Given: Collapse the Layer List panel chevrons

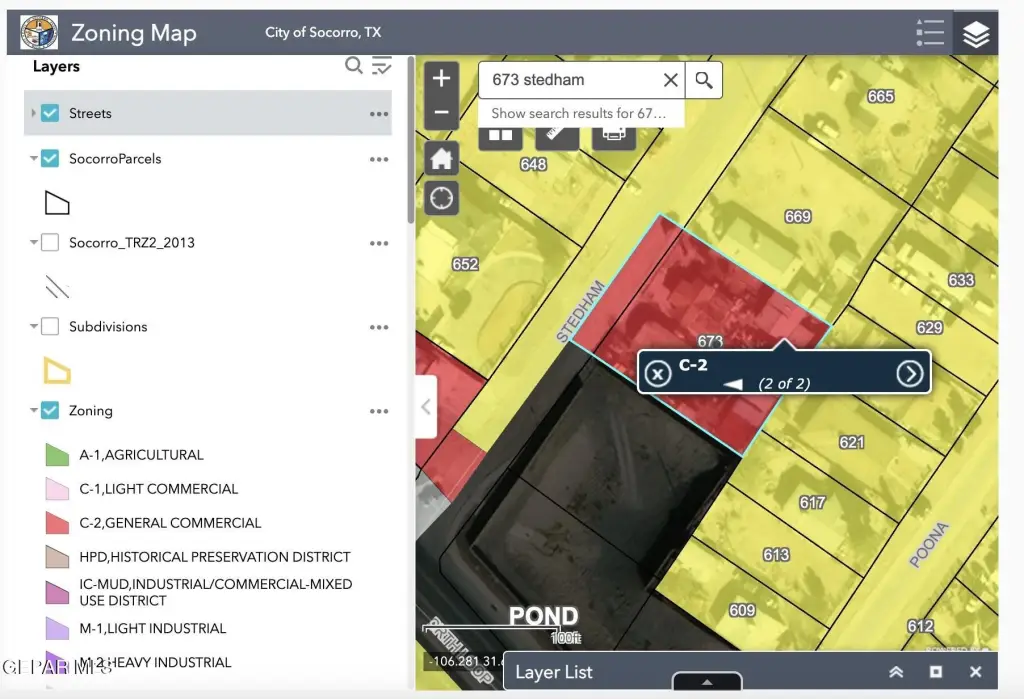Looking at the screenshot, I should point(896,672).
